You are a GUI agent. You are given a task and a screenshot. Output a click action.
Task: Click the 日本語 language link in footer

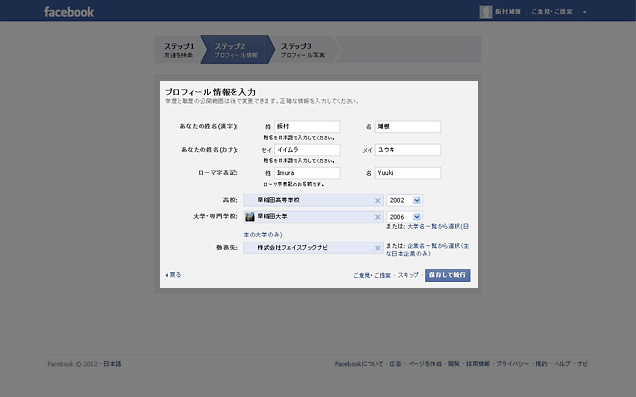click(112, 364)
